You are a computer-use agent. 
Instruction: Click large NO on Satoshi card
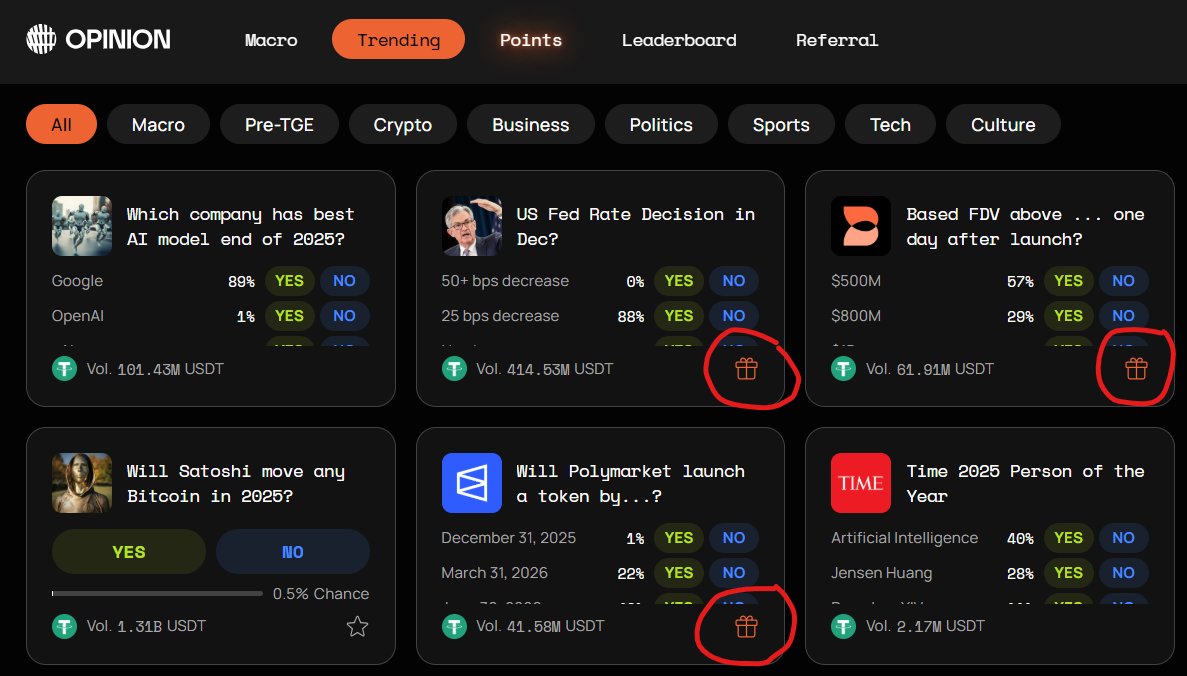tap(293, 552)
